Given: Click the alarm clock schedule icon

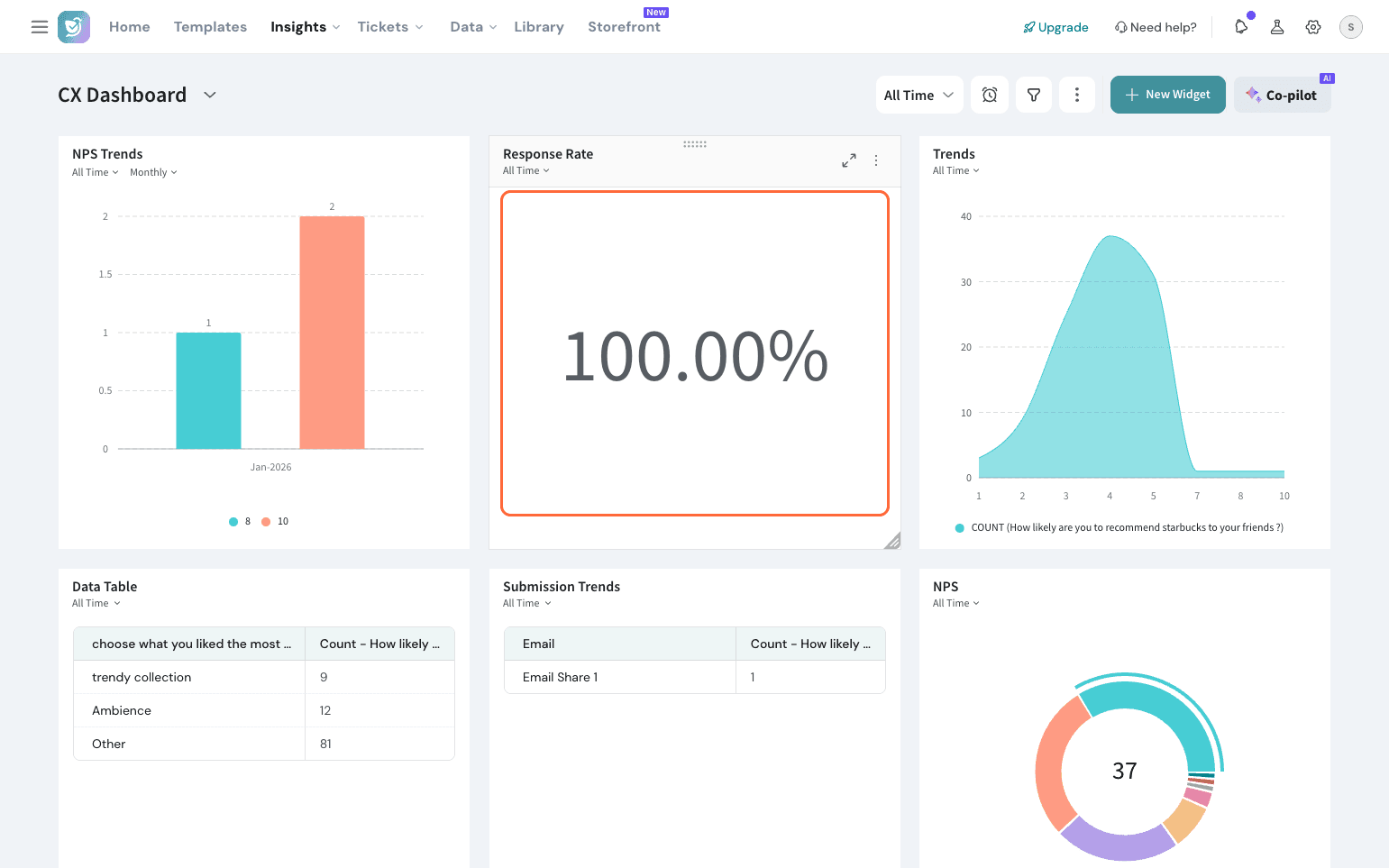Looking at the screenshot, I should (990, 95).
